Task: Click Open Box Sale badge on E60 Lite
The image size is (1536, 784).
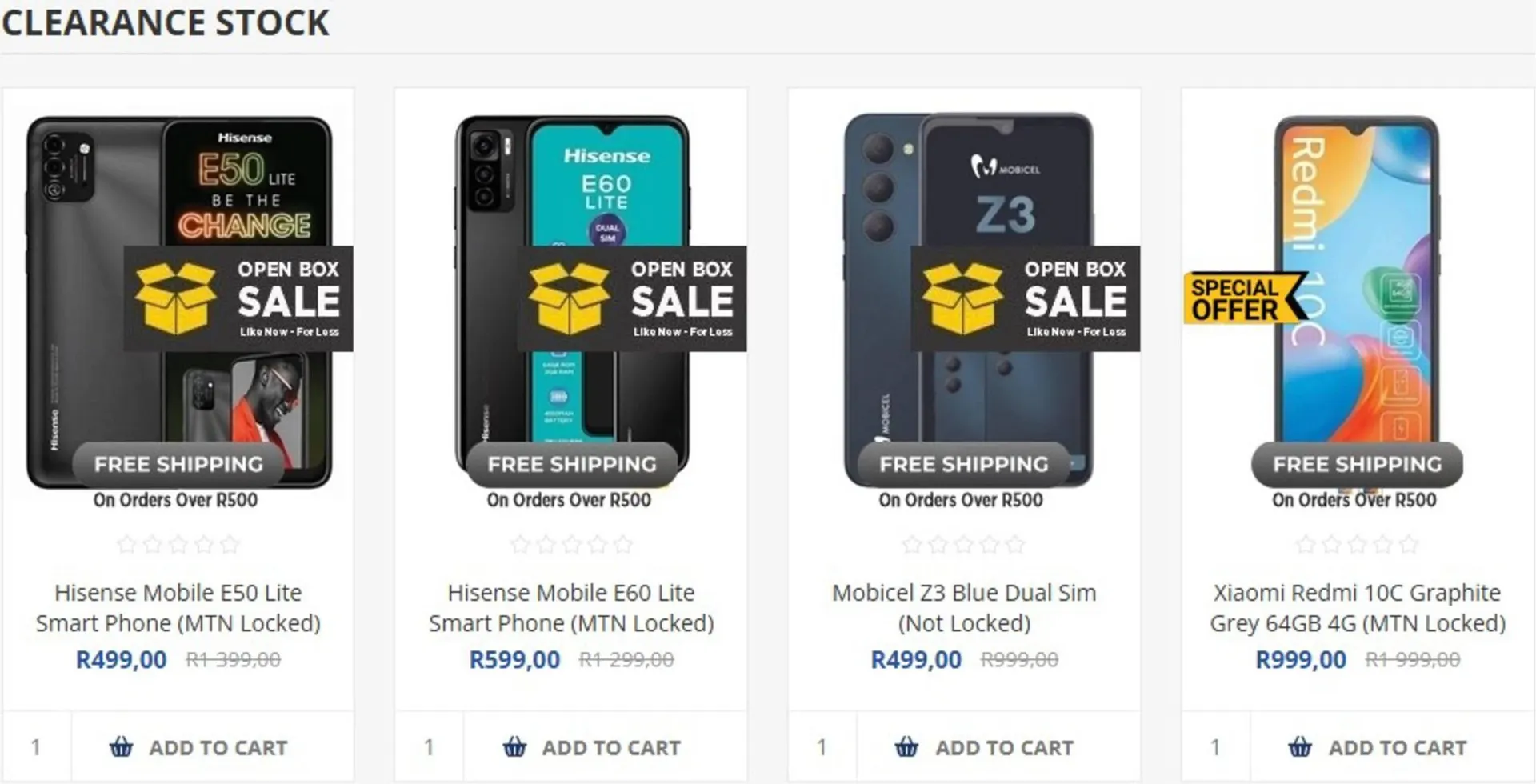Action: point(632,298)
